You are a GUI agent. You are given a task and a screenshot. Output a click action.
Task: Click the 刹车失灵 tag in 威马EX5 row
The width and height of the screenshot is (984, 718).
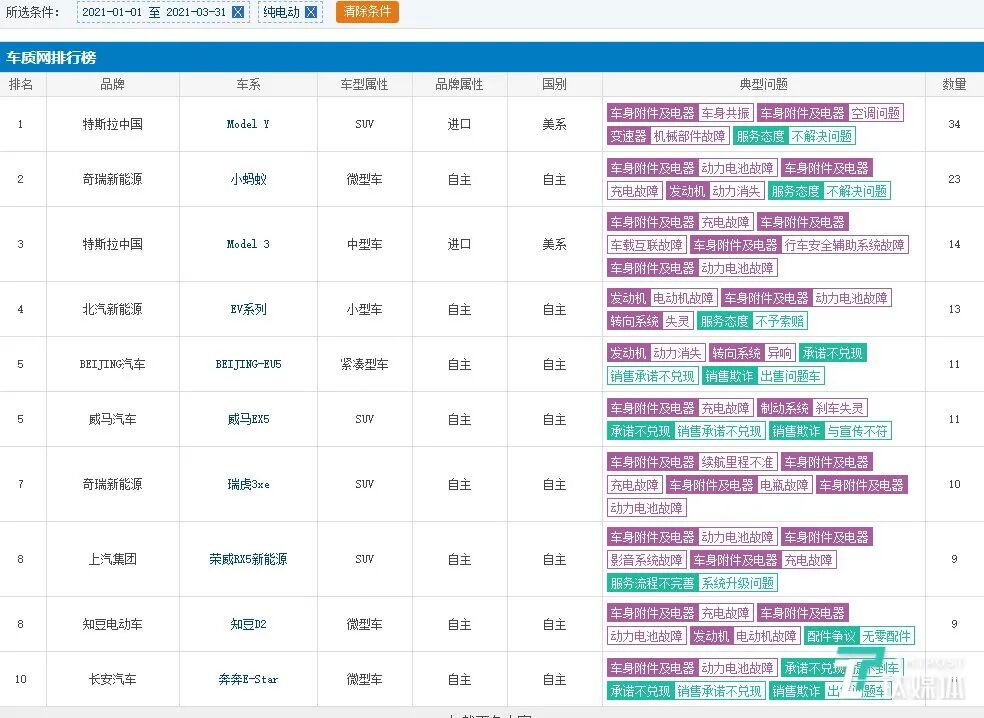(x=839, y=409)
